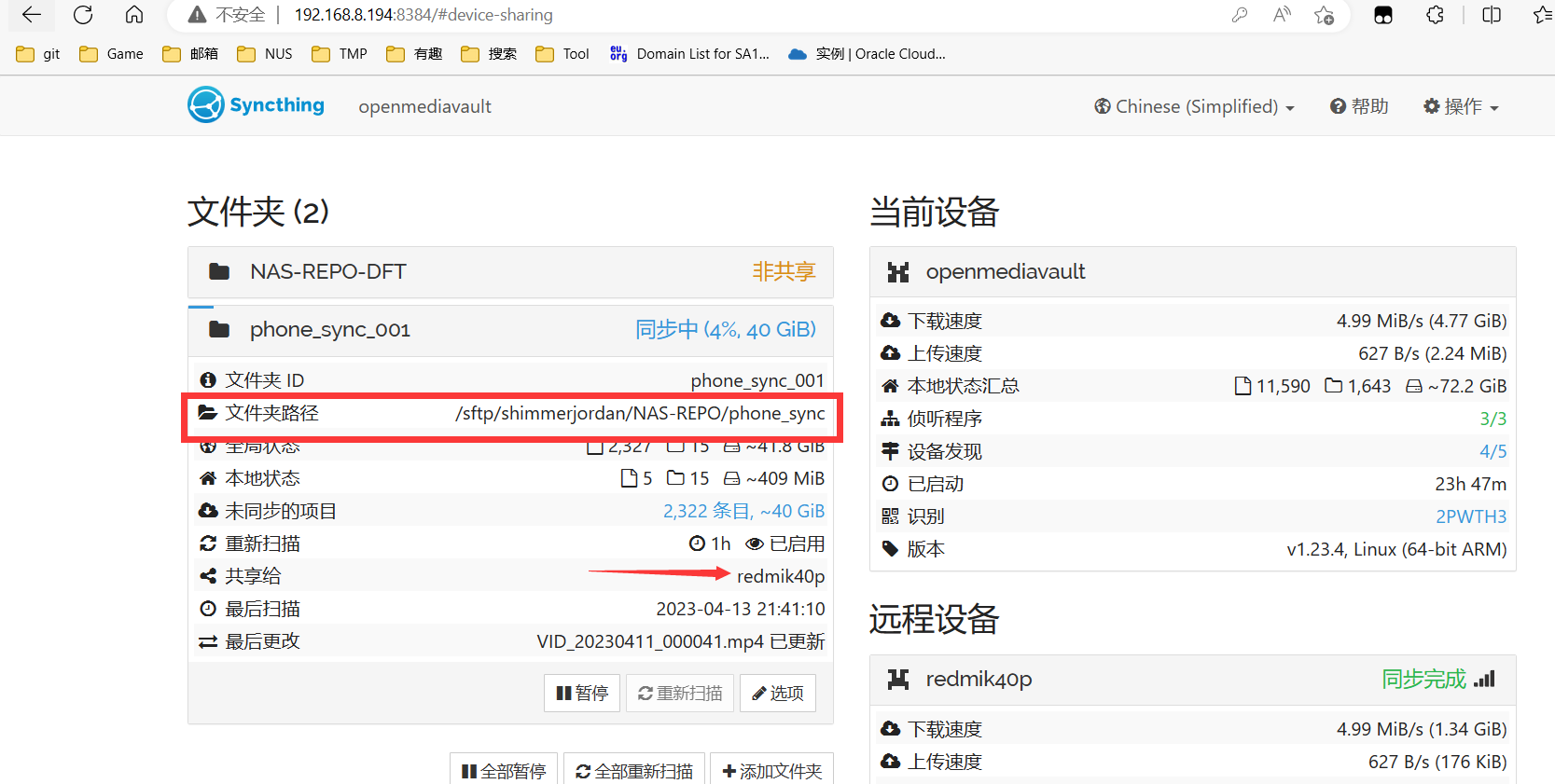
Task: Open folder 选项 options button
Action: click(778, 693)
